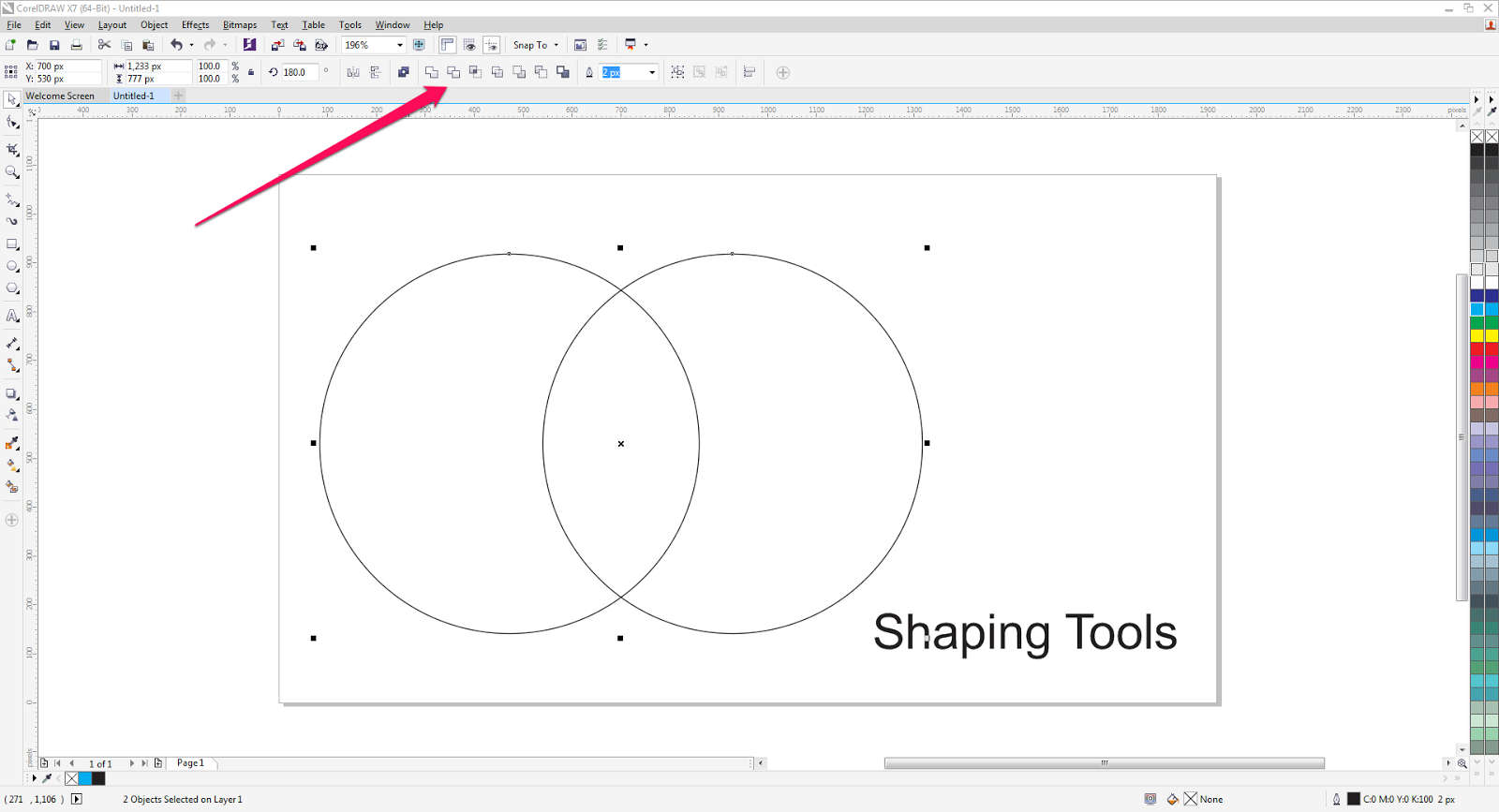Screen dimensions: 1499x812
Task: Click the quick customize plus on property bar
Action: pyautogui.click(x=783, y=72)
